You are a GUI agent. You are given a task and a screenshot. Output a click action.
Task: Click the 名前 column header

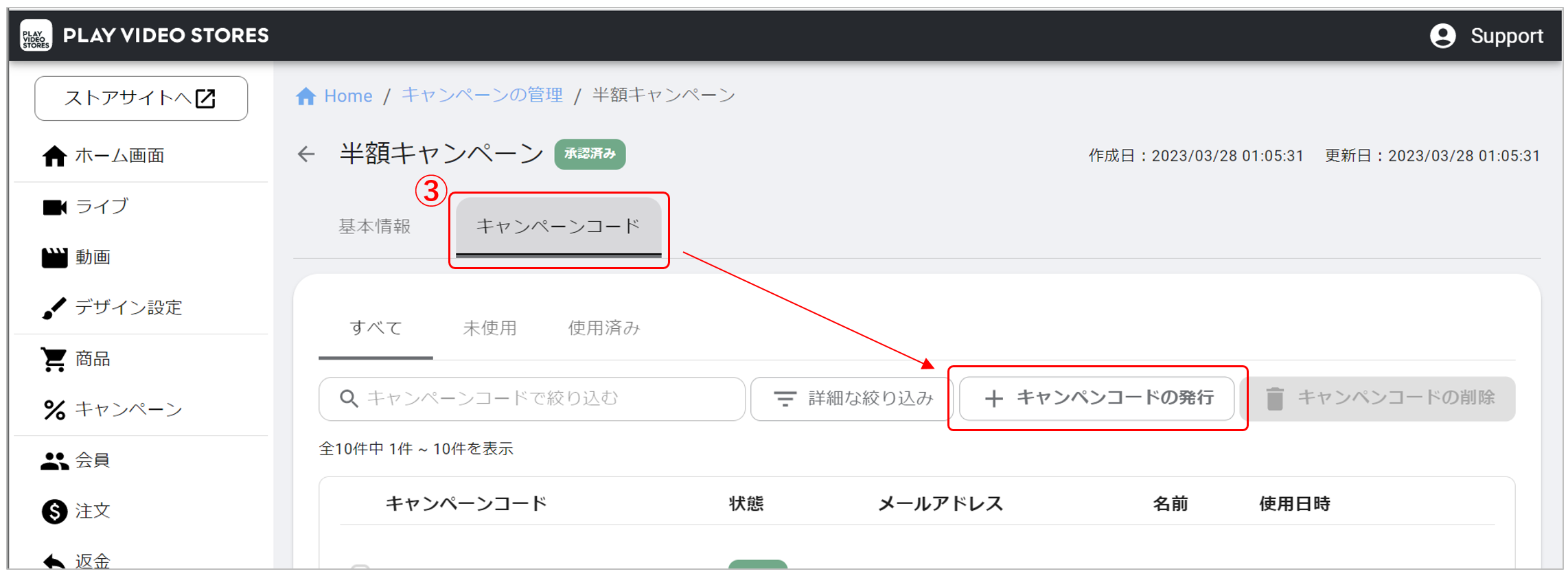coord(1171,504)
